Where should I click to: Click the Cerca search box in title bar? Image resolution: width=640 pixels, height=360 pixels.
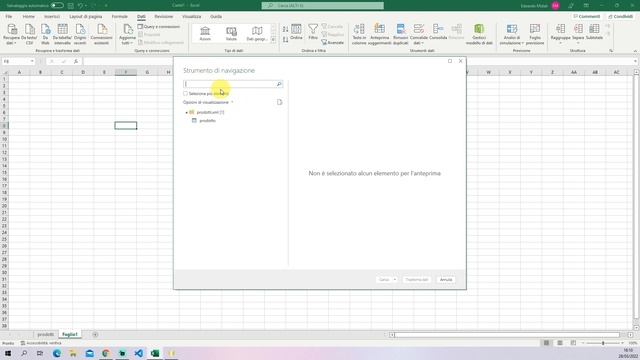322,6
